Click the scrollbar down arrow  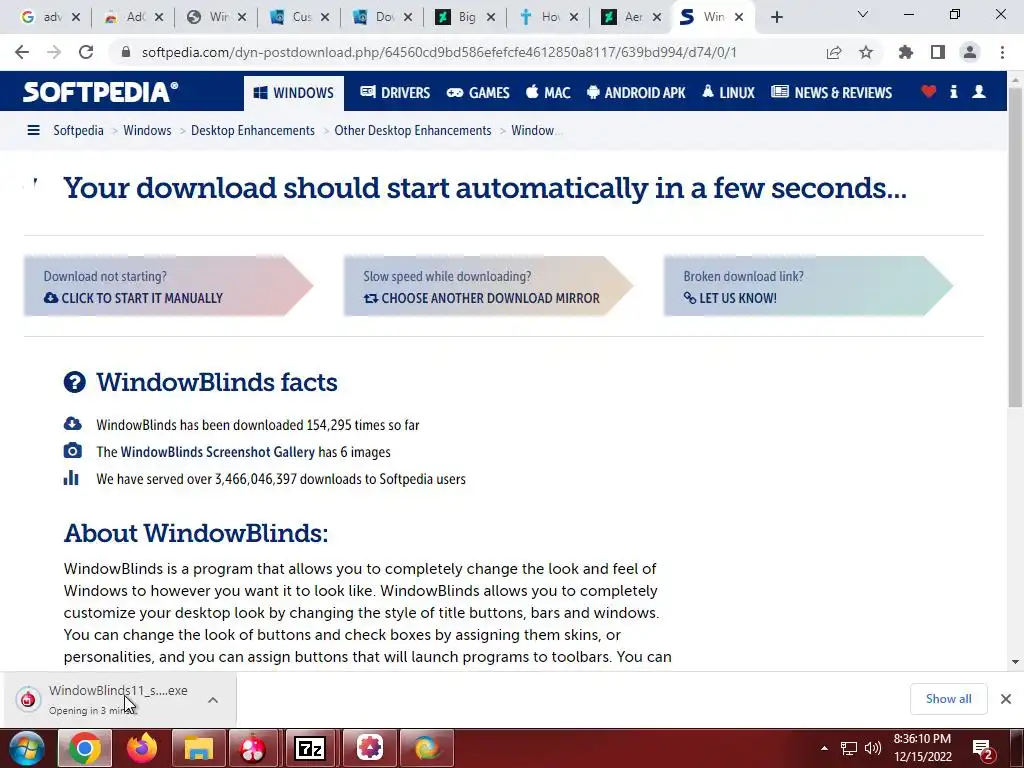click(x=1015, y=662)
